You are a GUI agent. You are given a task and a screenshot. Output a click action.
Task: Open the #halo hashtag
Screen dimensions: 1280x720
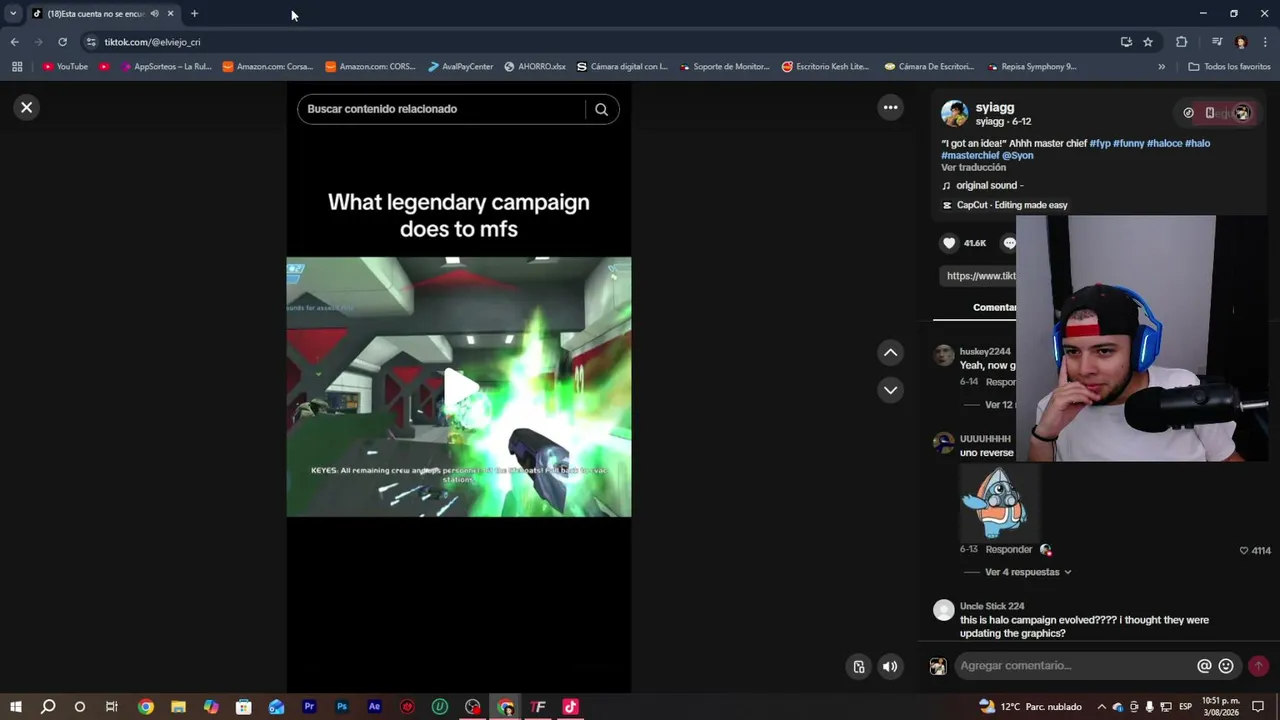(x=1197, y=143)
